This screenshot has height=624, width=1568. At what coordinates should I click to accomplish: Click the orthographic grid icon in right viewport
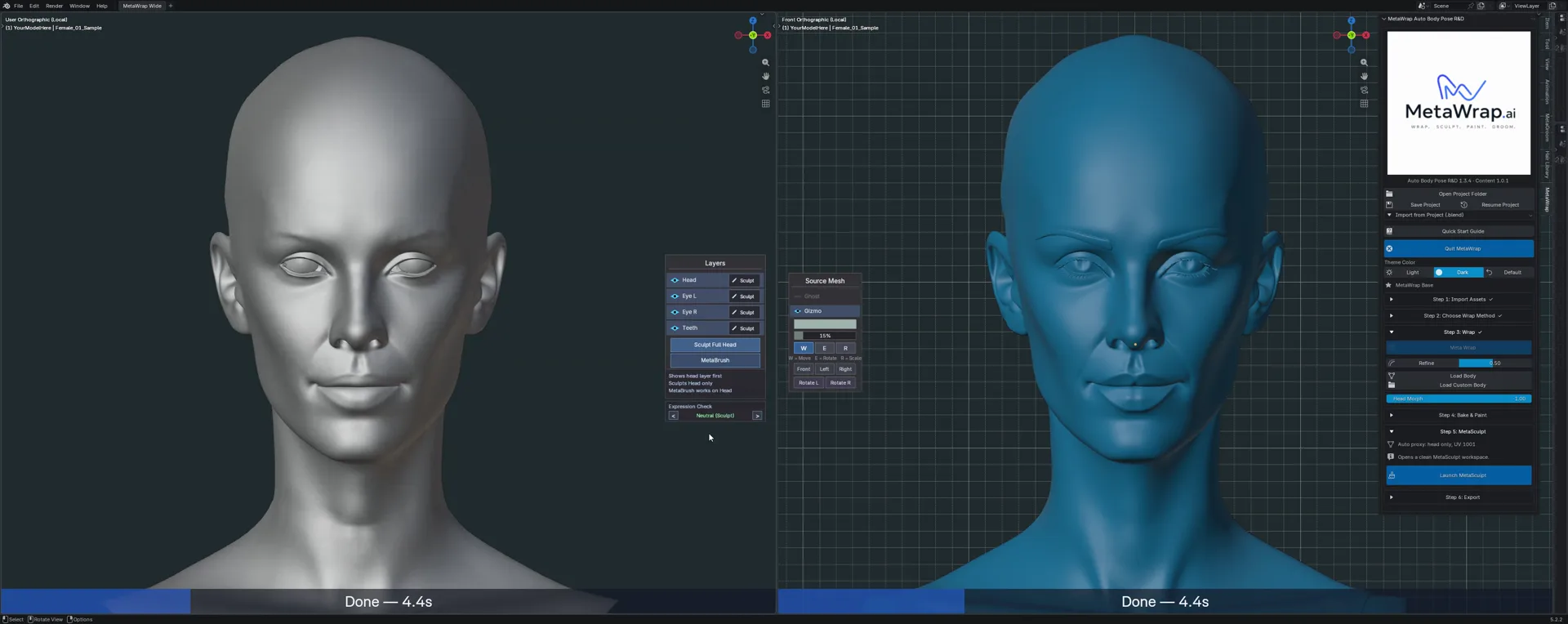tap(1364, 104)
